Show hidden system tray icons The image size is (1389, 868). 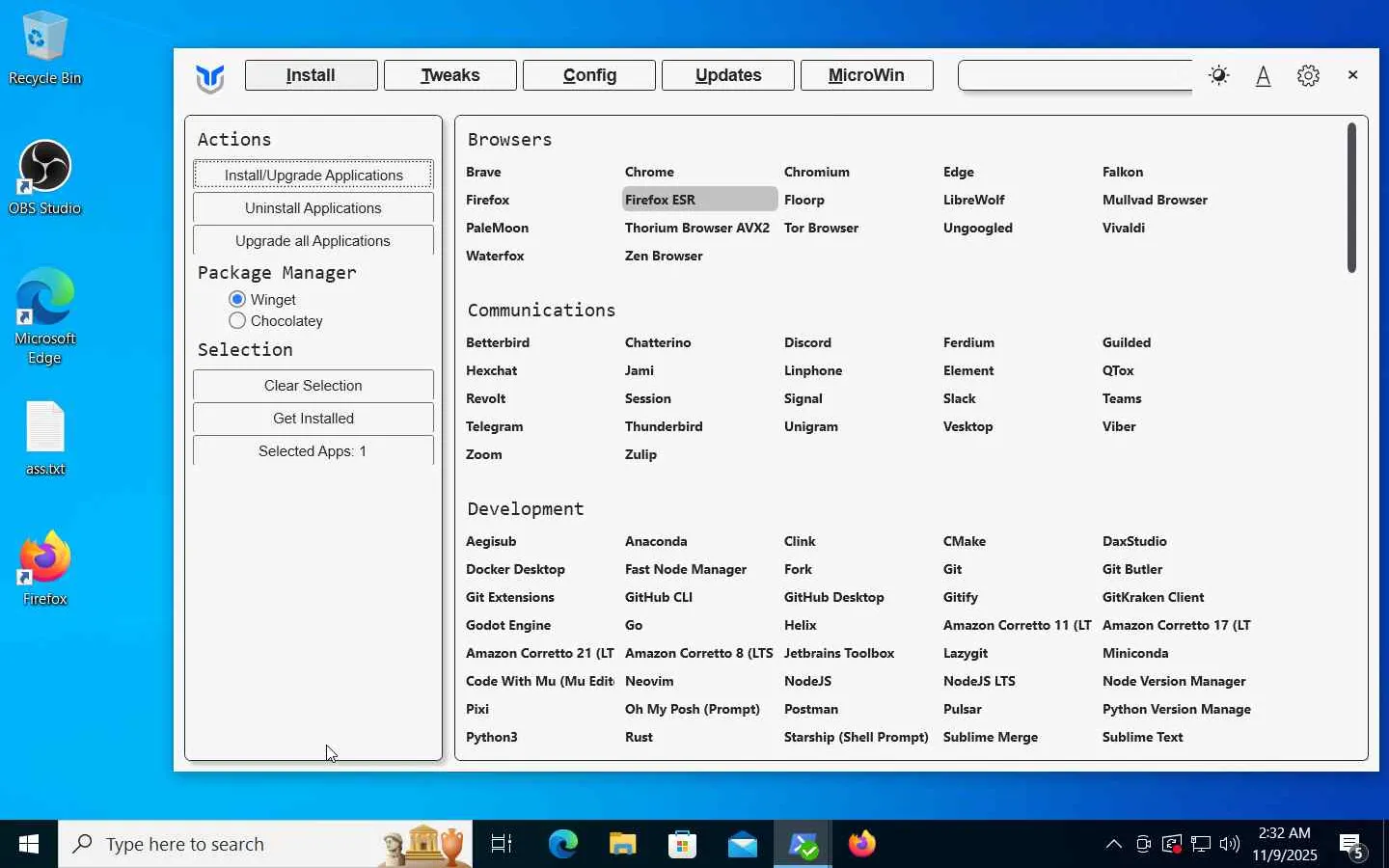(x=1114, y=845)
